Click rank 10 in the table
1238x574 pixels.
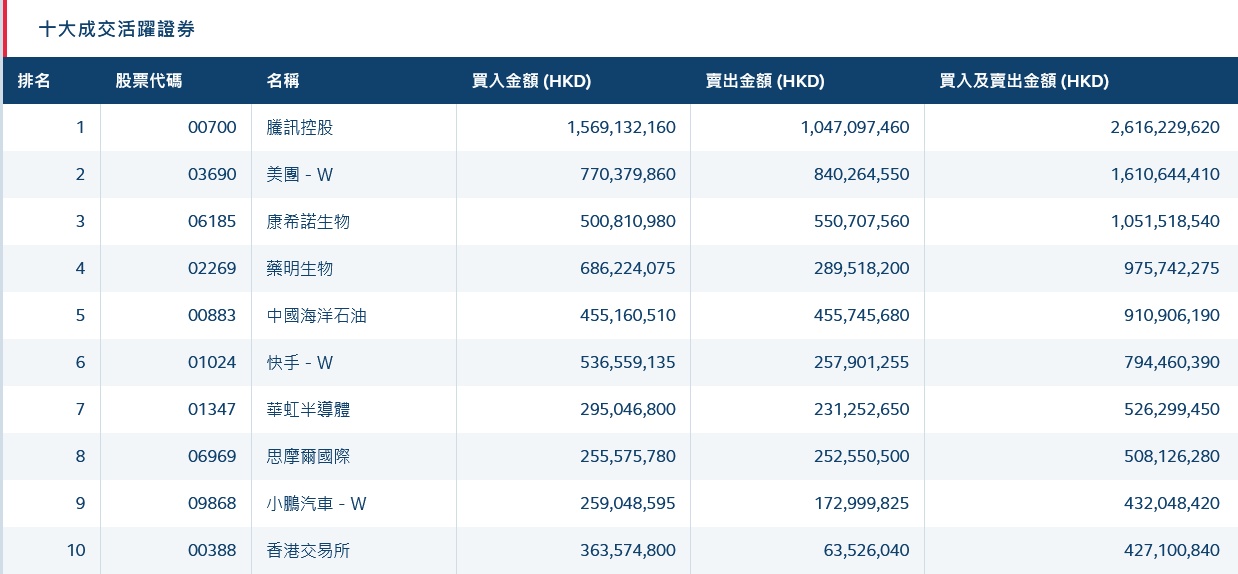pyautogui.click(x=77, y=550)
